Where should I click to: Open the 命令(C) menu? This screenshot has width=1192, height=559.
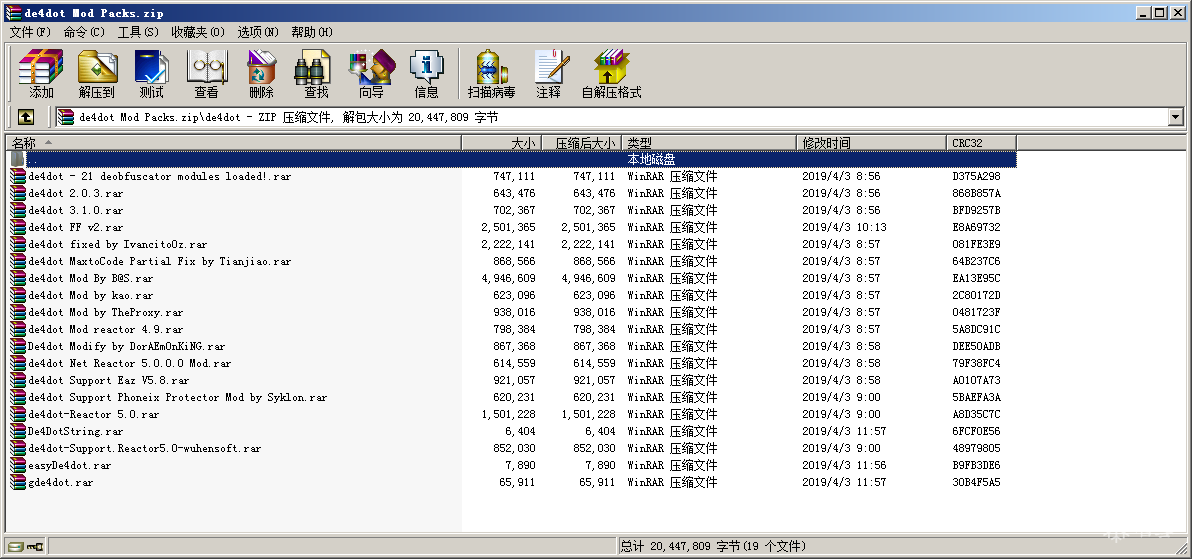[84, 32]
